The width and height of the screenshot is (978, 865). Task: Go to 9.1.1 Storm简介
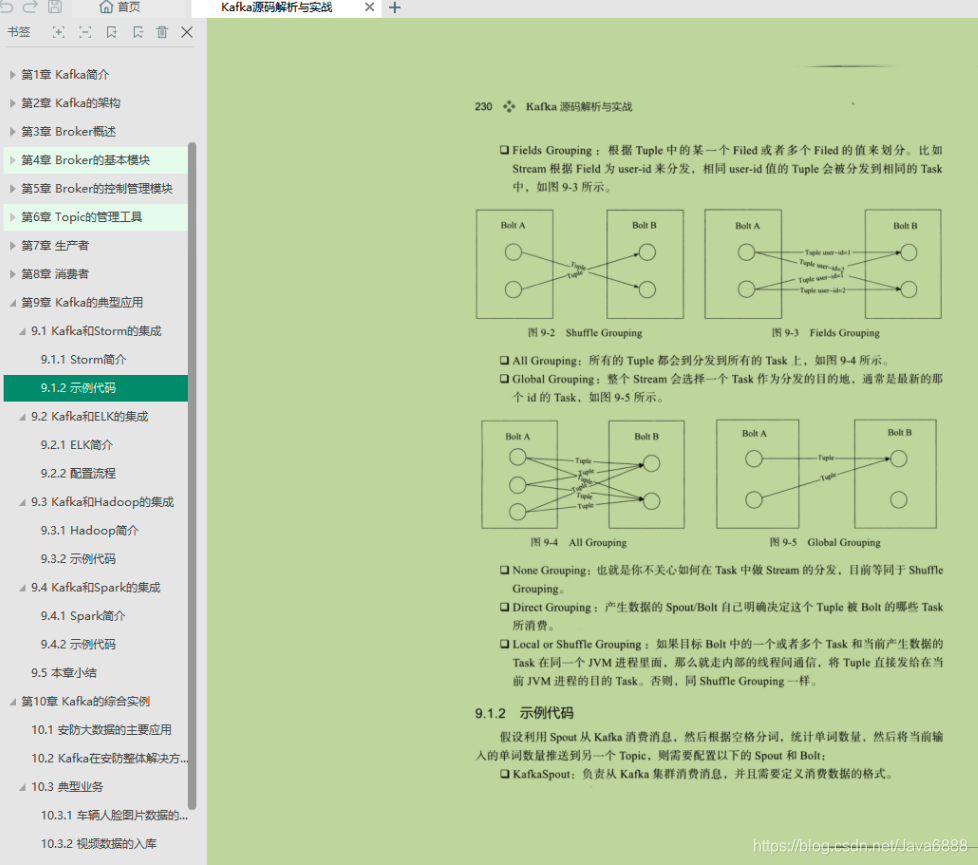(x=84, y=360)
